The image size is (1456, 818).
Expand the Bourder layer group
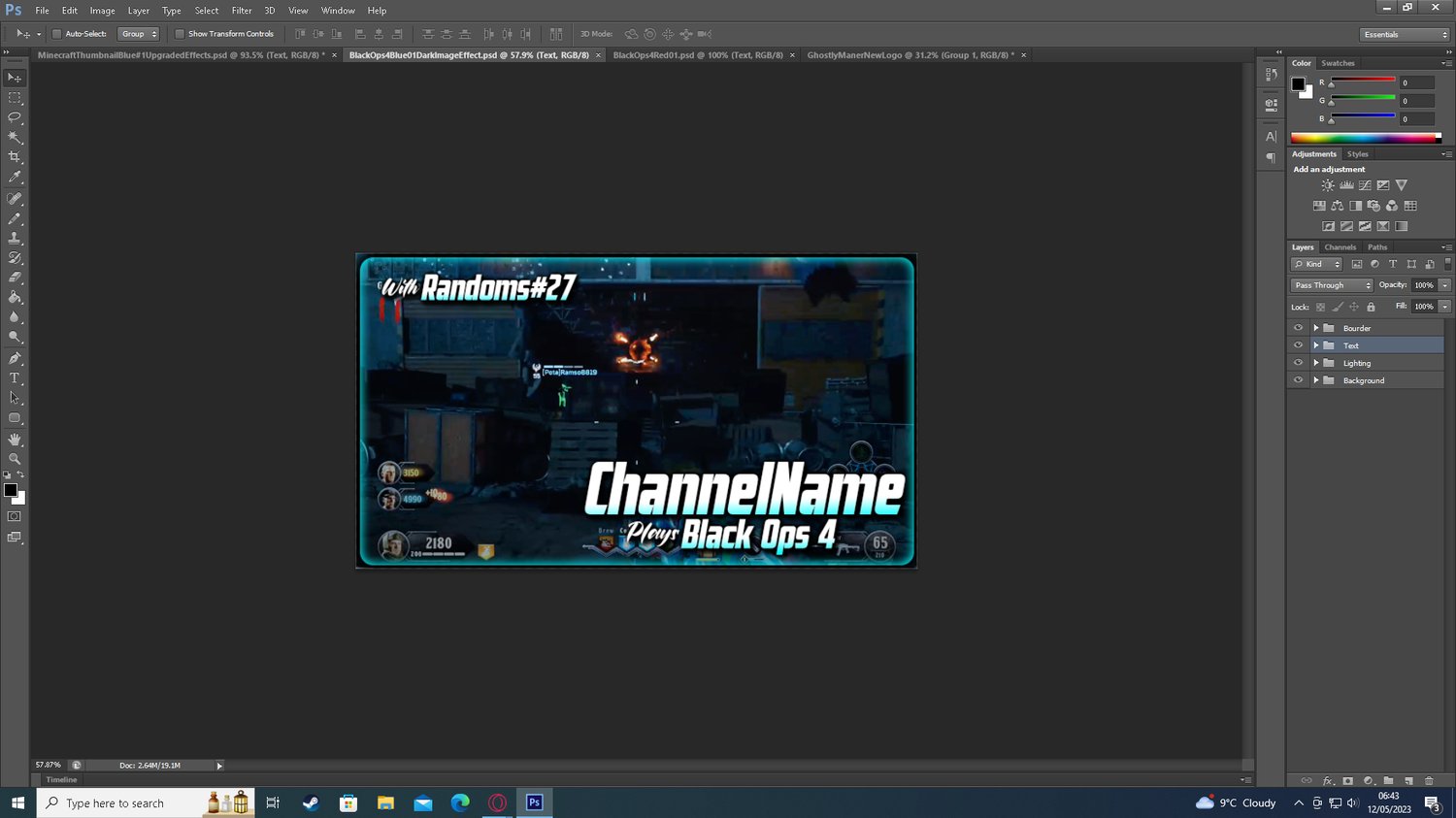1316,328
